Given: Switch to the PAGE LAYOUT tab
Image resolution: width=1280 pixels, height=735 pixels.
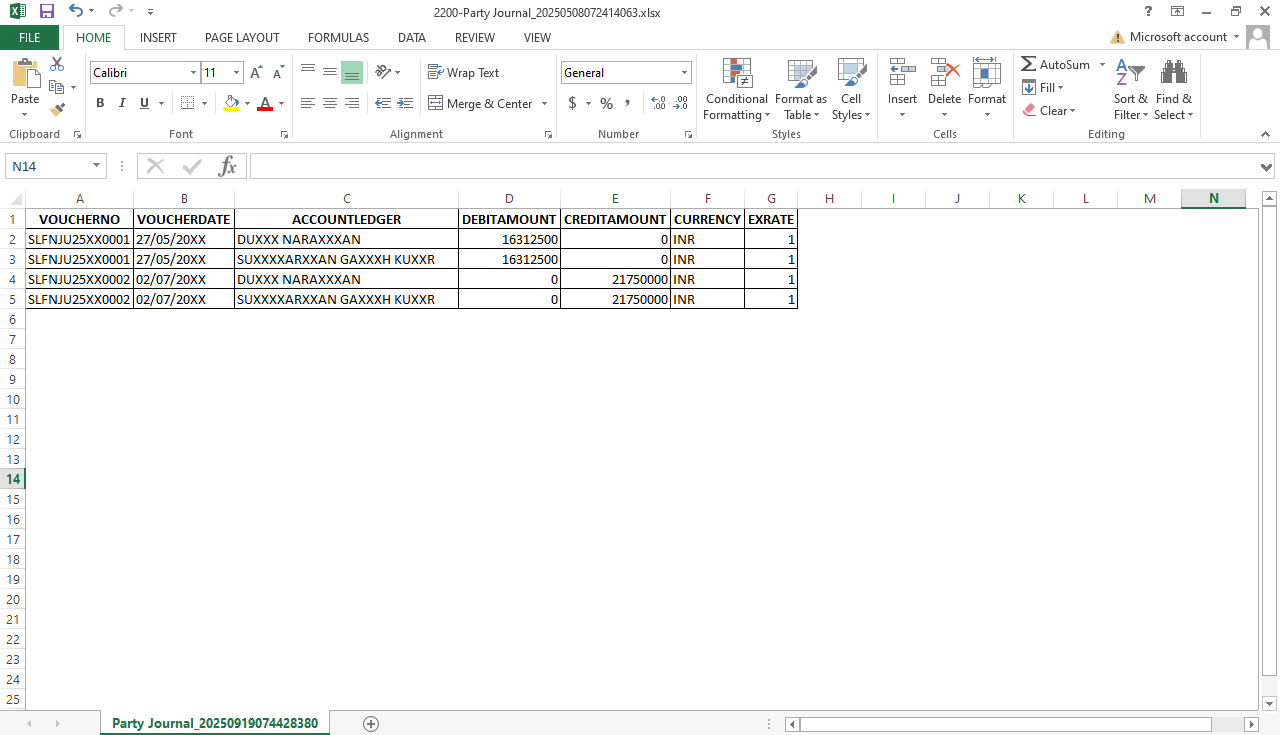Looking at the screenshot, I should (242, 38).
